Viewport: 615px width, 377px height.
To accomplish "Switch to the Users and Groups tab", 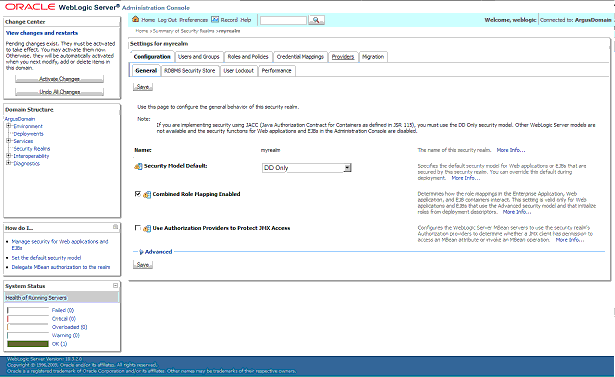I will click(x=199, y=57).
